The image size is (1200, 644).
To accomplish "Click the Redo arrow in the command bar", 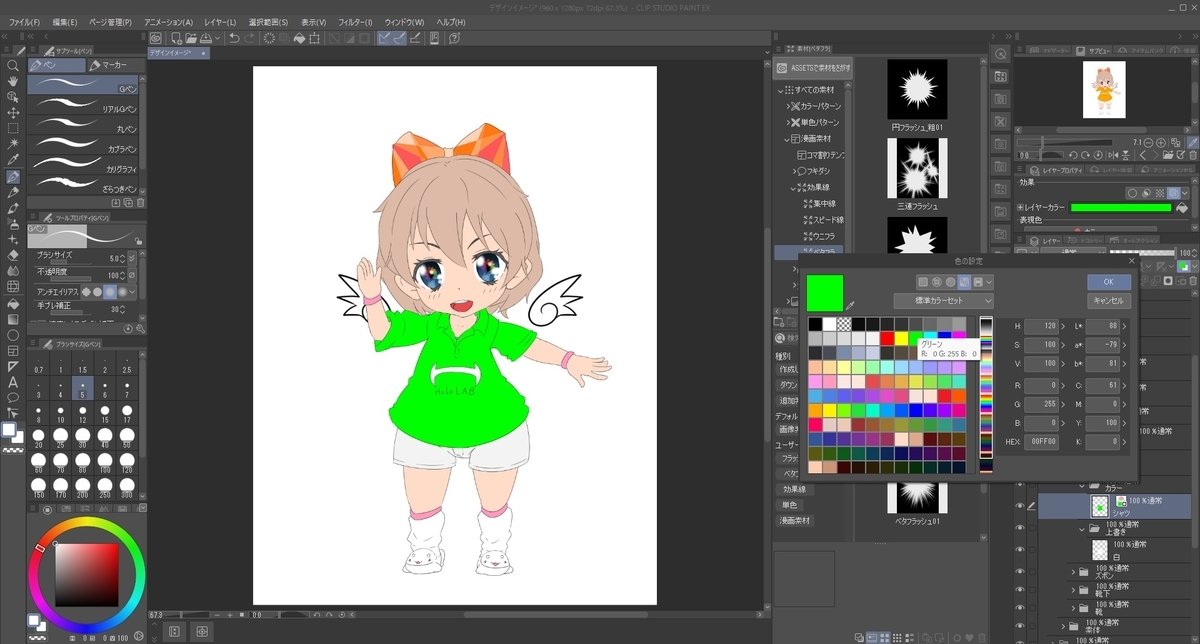I will (250, 38).
